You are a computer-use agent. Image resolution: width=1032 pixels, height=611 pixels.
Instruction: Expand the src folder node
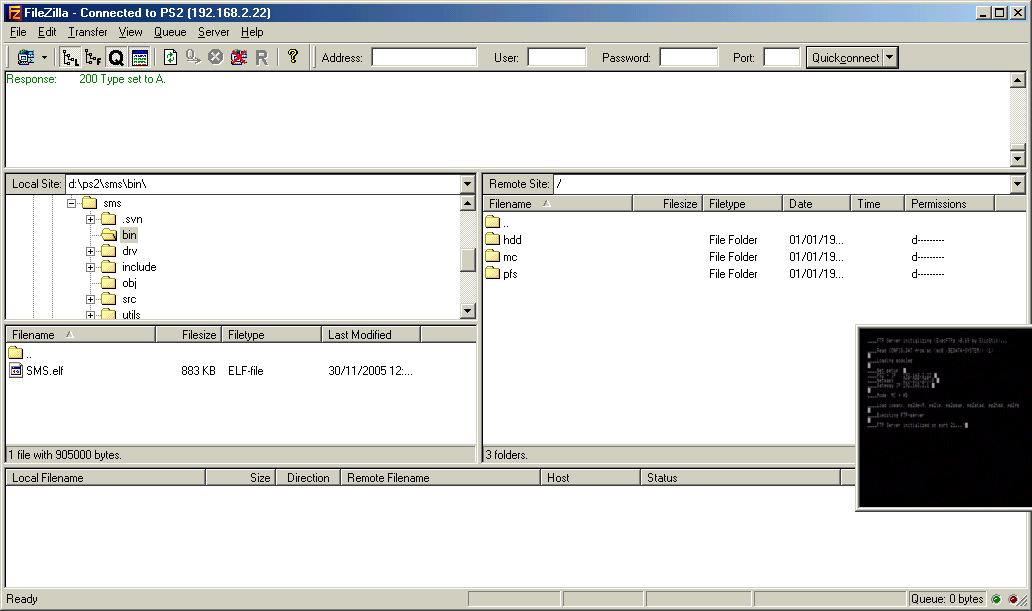click(90, 299)
